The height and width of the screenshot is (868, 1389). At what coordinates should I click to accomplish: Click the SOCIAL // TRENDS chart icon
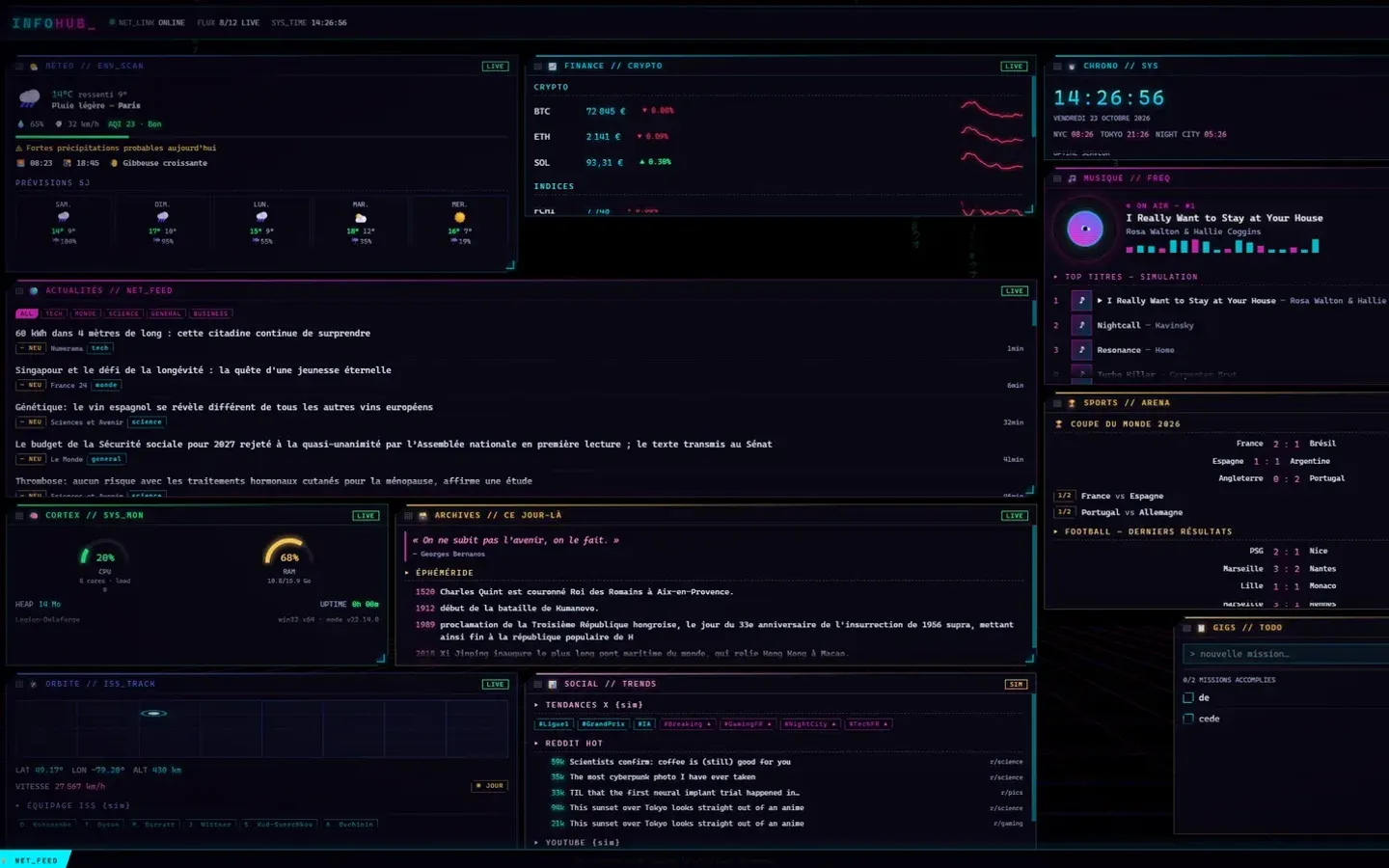553,684
